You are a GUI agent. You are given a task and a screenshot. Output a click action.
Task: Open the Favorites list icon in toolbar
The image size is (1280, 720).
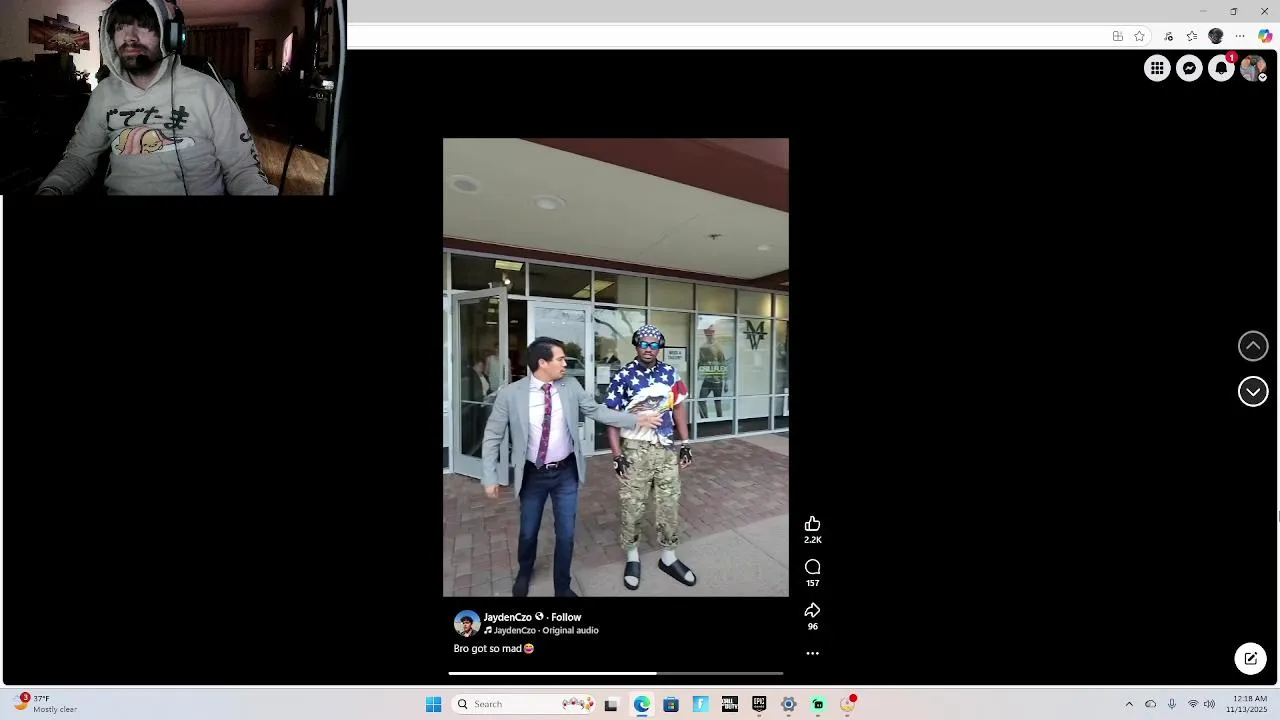(1192, 36)
